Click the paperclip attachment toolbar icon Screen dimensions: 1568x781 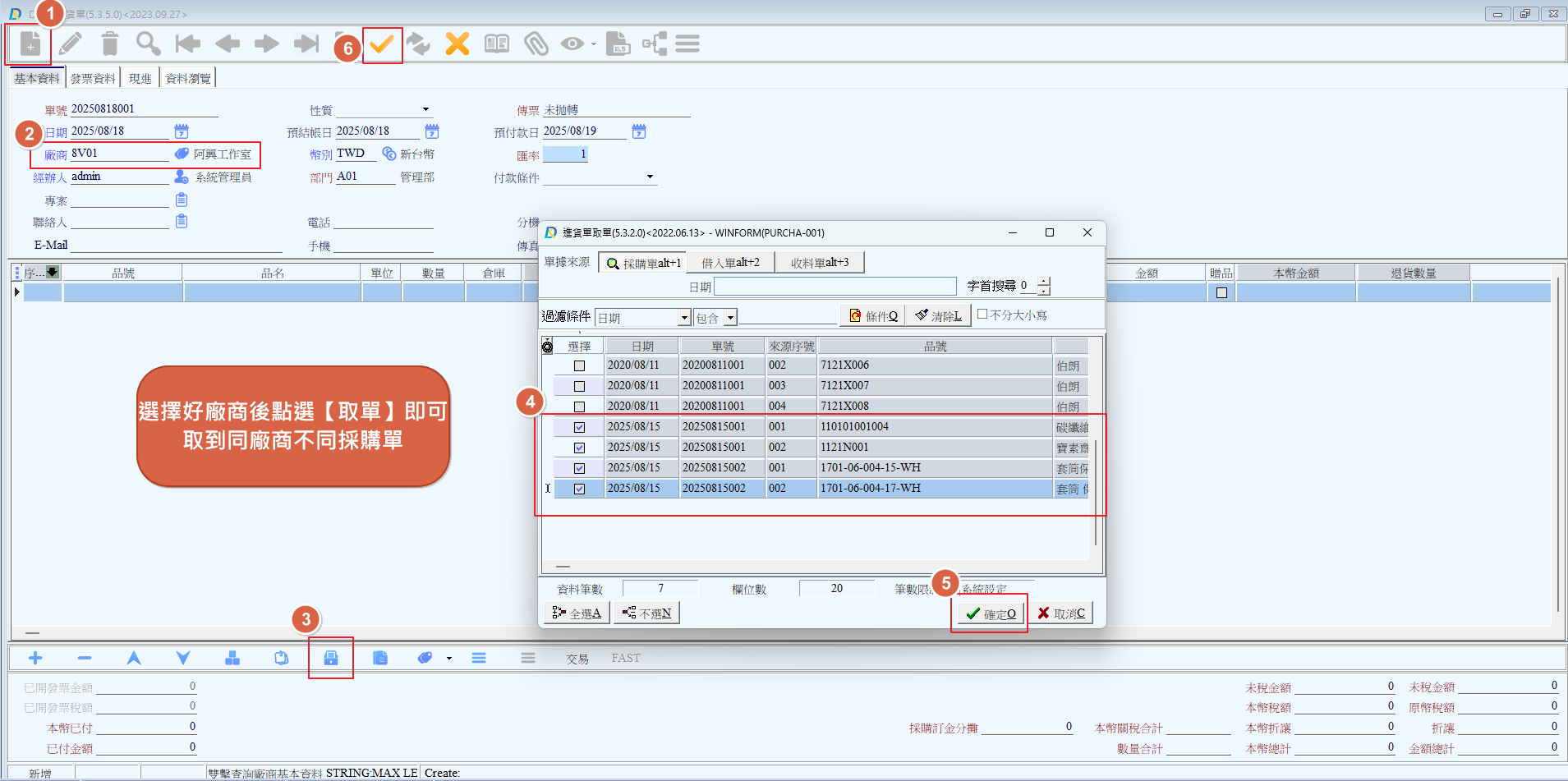(x=536, y=44)
